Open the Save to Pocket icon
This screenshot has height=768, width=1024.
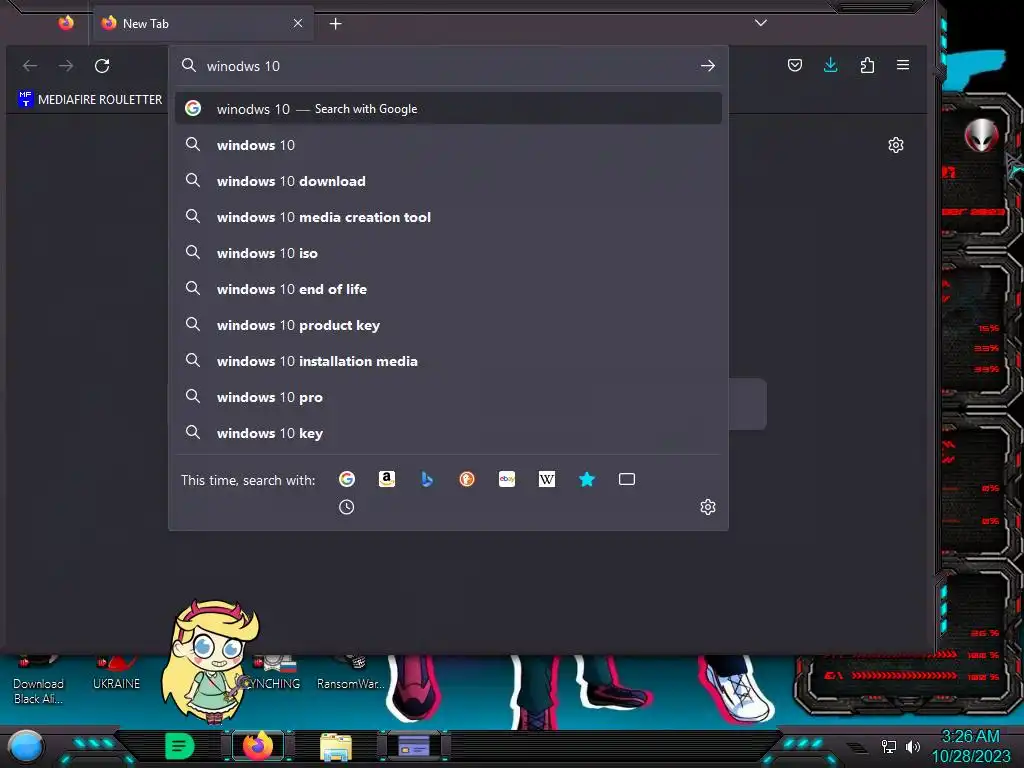795,65
